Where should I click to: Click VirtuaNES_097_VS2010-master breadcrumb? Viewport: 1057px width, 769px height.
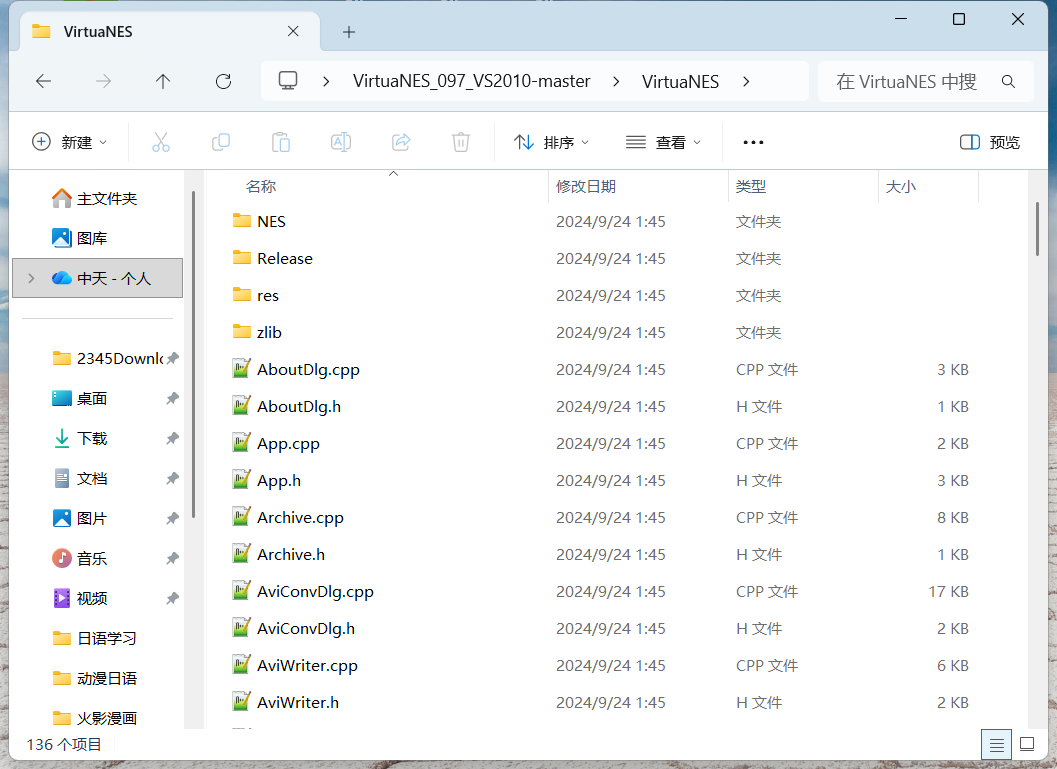(x=471, y=82)
